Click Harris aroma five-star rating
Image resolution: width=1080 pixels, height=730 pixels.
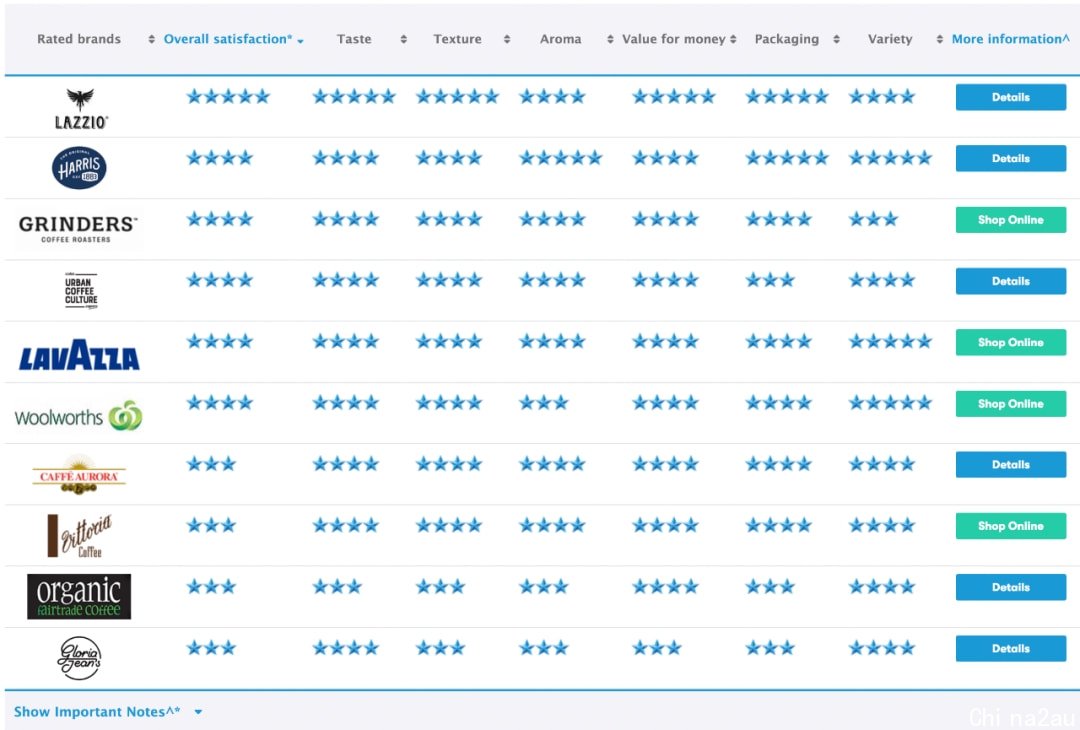tap(561, 158)
